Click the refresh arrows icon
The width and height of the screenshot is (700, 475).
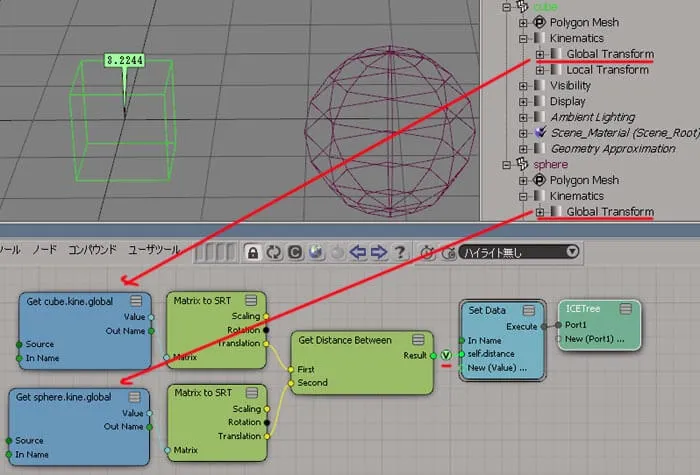point(274,253)
